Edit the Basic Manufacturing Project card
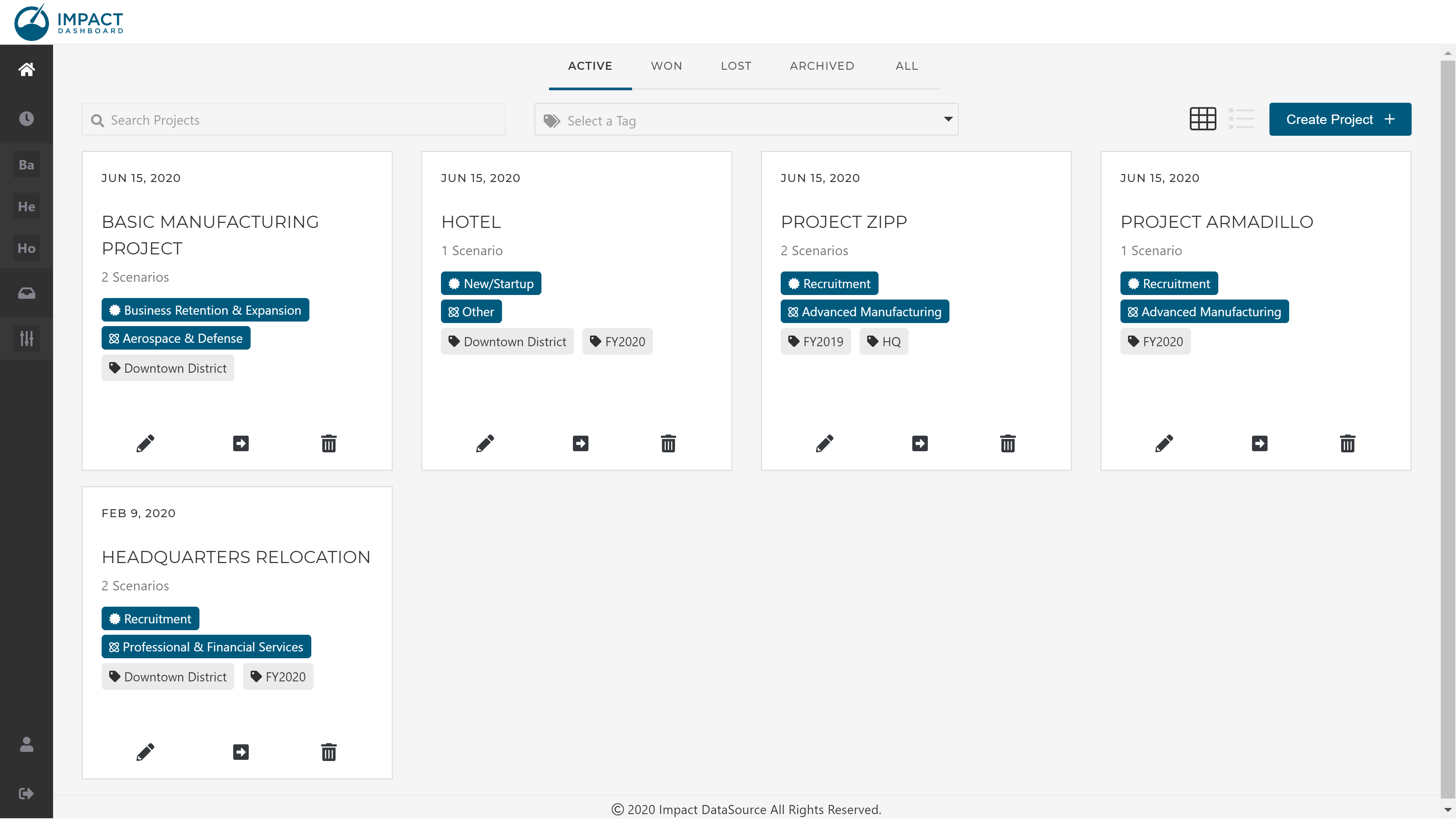 [x=145, y=444]
